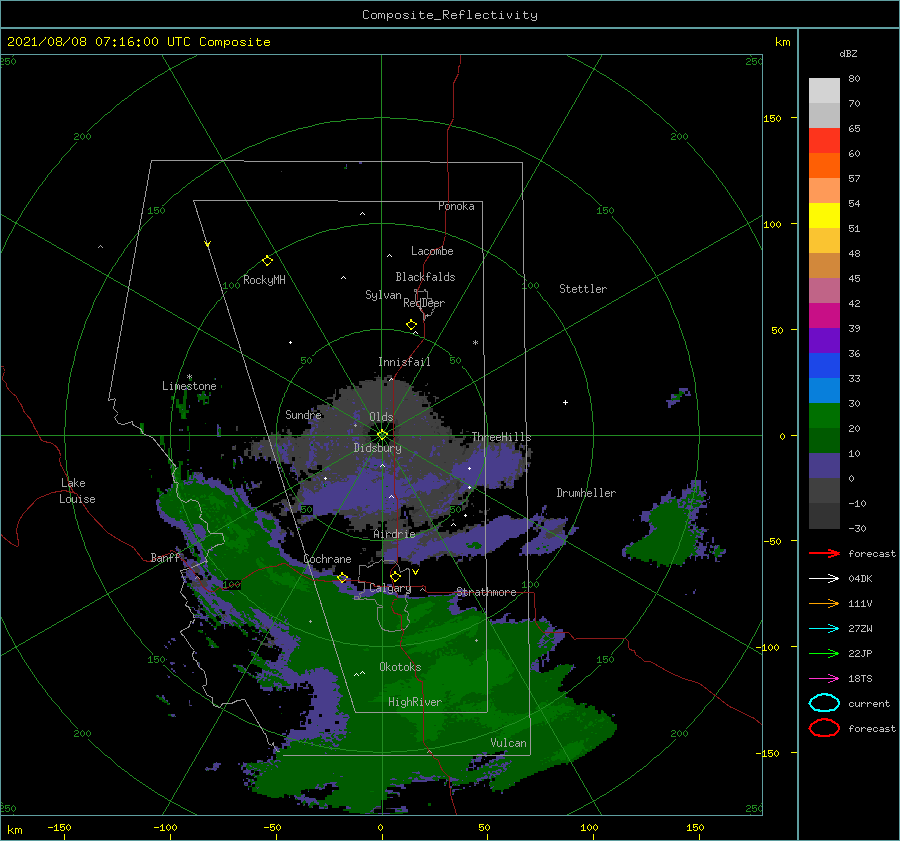Click the yellow diamond marker above Calgary
This screenshot has width=900, height=841.
click(395, 576)
